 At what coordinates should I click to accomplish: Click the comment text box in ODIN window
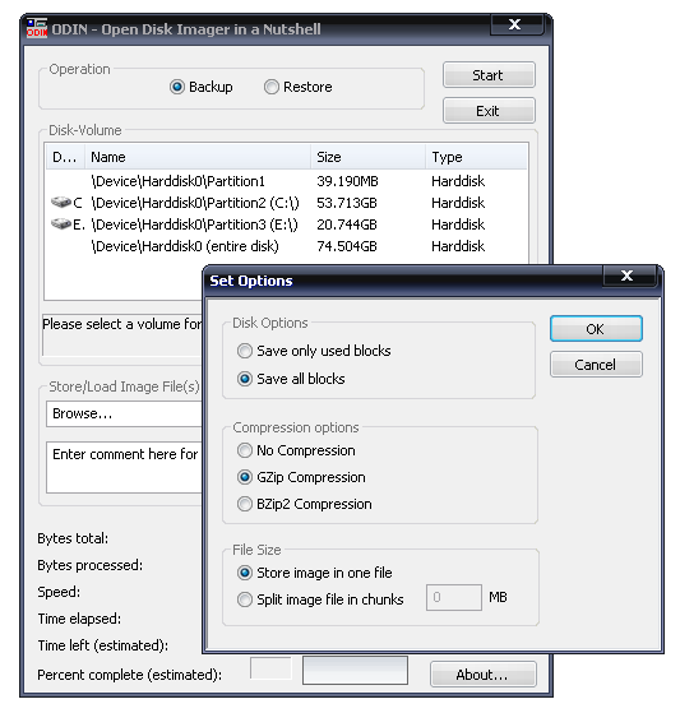124,467
